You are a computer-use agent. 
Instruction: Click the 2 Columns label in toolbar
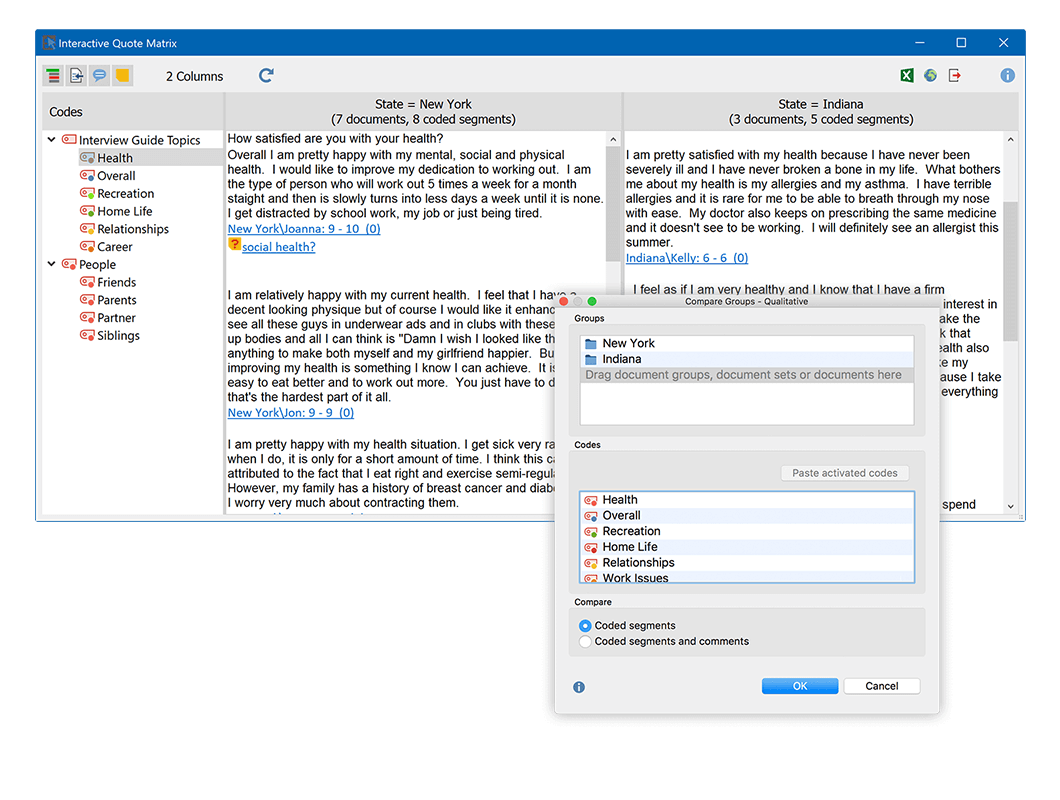(x=194, y=76)
